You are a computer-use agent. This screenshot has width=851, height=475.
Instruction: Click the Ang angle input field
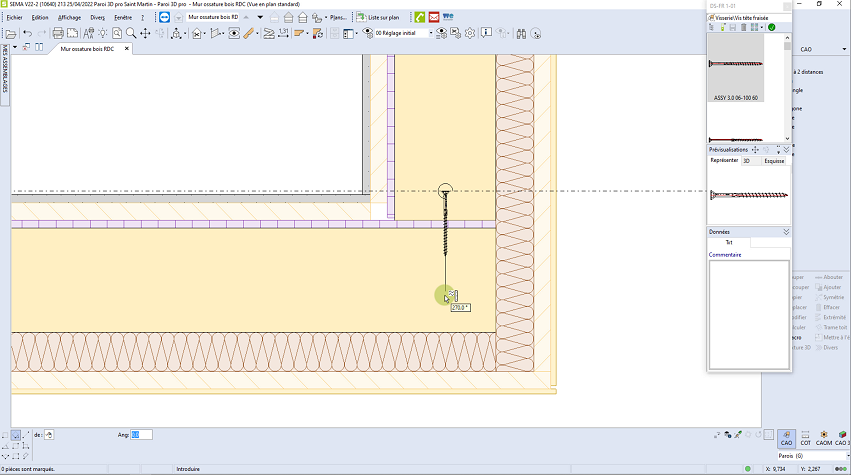[x=142, y=435]
